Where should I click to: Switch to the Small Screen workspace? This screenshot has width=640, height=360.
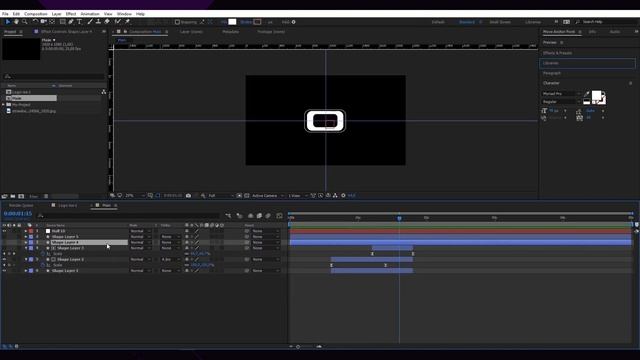[500, 22]
